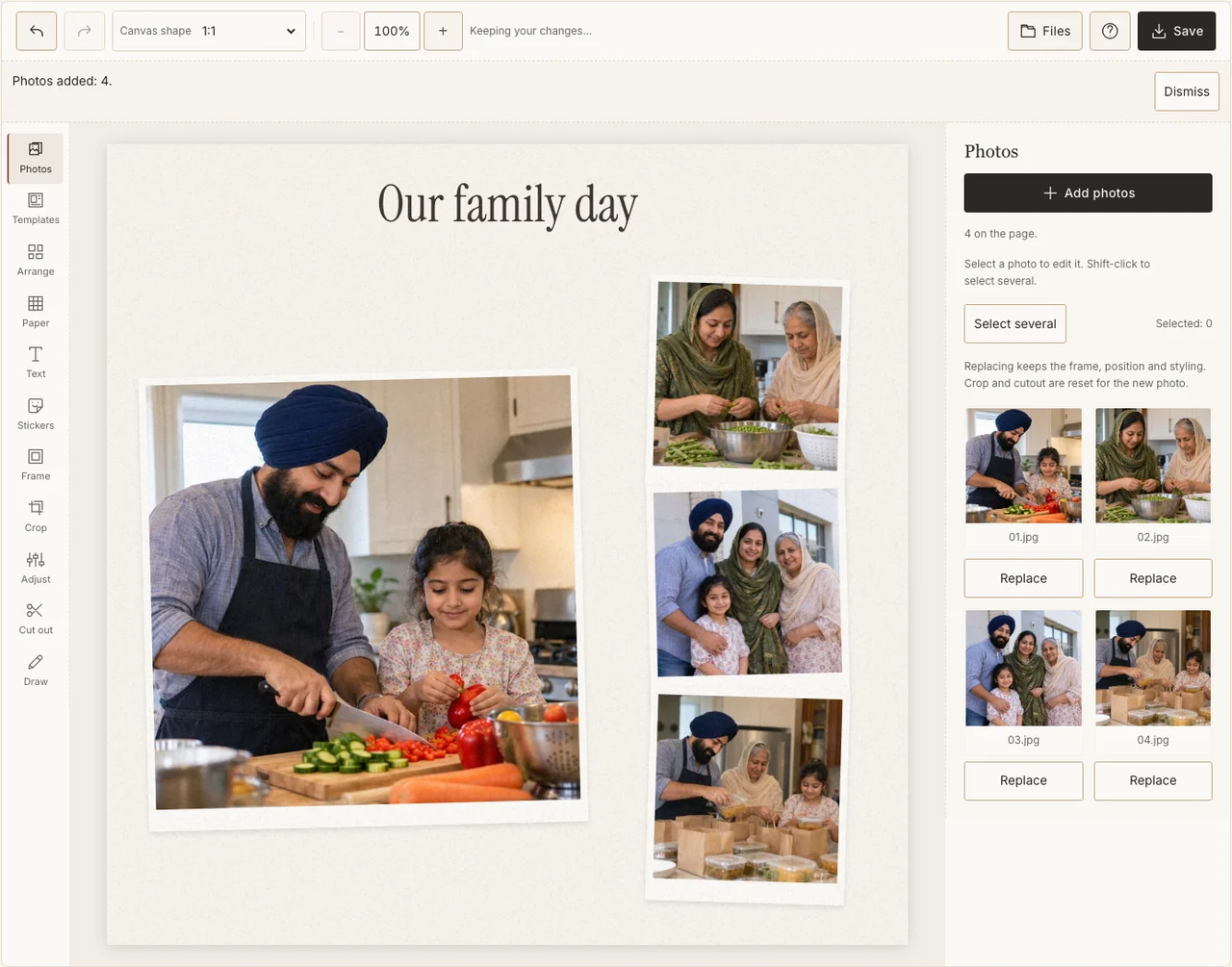The image size is (1232, 967).
Task: Select the 01.jpg thumbnail in Photos panel
Action: tap(1023, 466)
